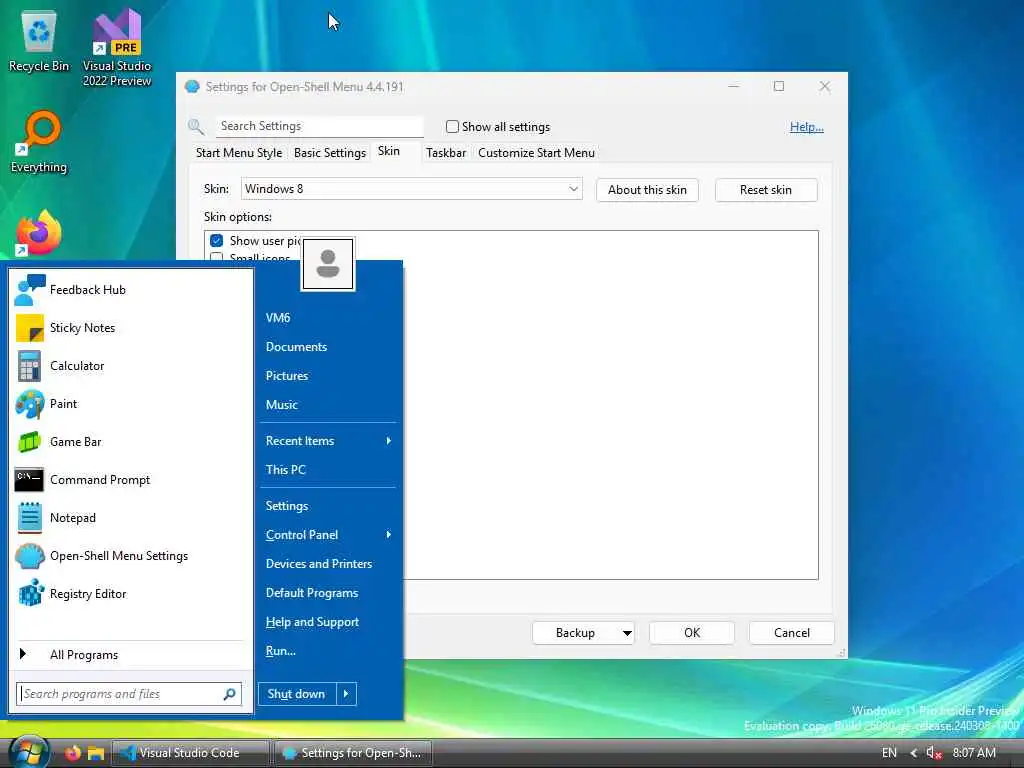Open VM6 user folder
Image resolution: width=1024 pixels, height=768 pixels.
(x=328, y=318)
